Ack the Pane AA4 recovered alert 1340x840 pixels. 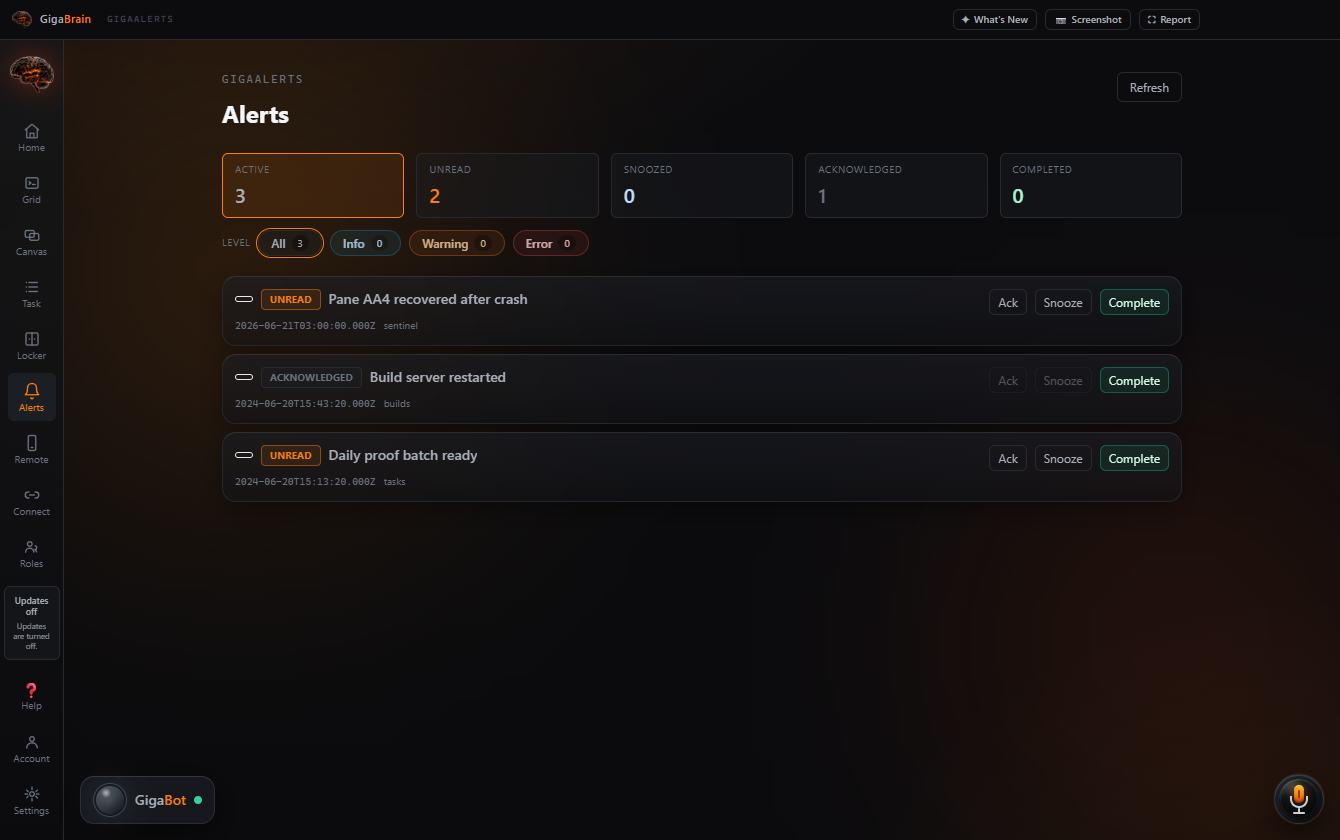point(1008,302)
